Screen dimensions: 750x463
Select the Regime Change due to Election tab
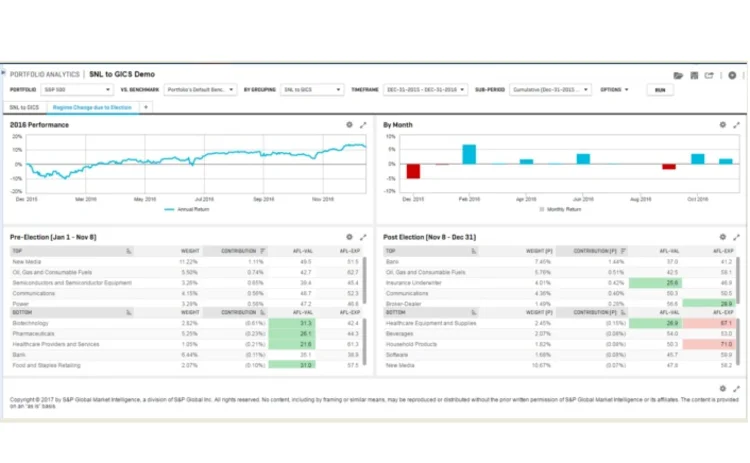tap(92, 107)
